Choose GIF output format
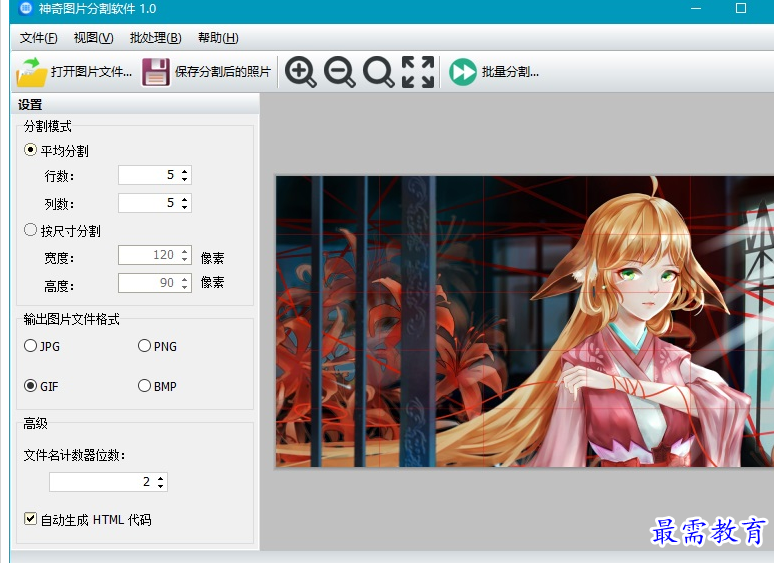The height and width of the screenshot is (563, 774). coord(30,386)
